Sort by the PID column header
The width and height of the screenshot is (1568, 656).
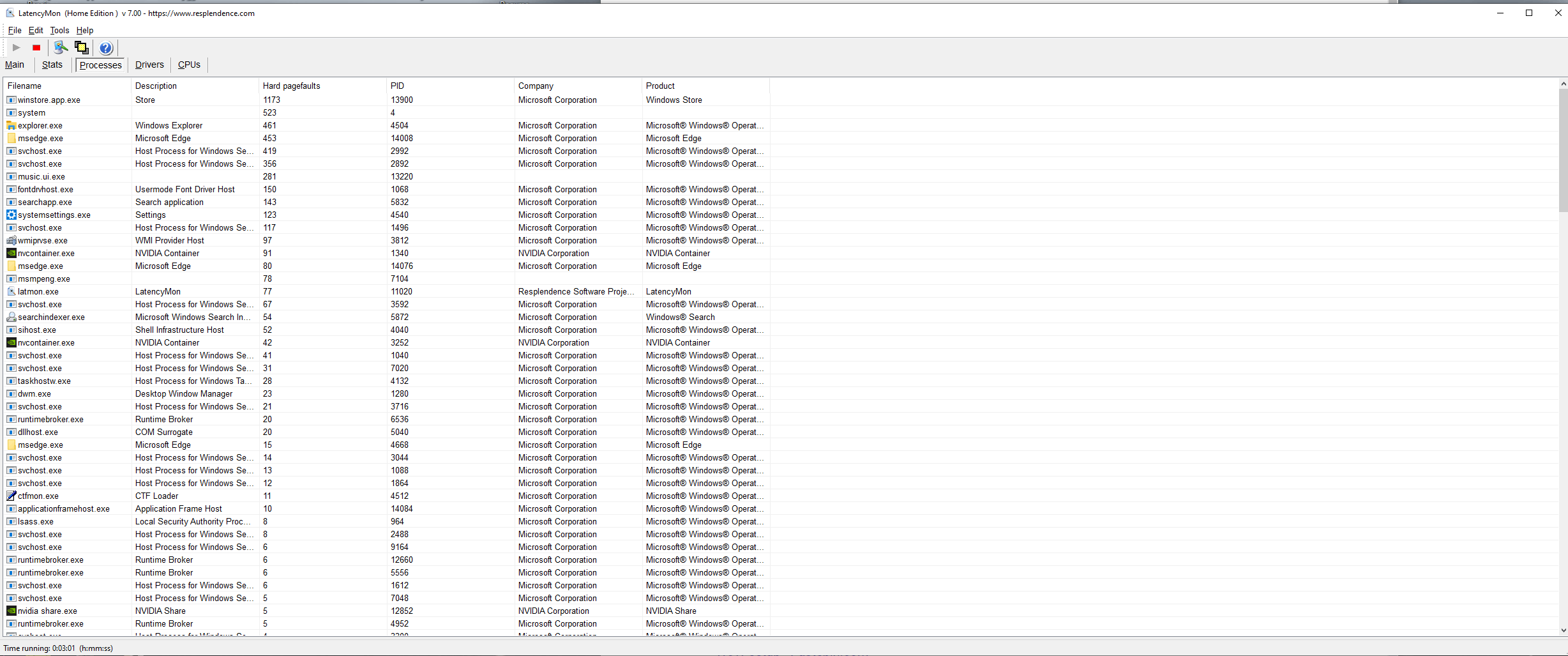pyautogui.click(x=450, y=86)
